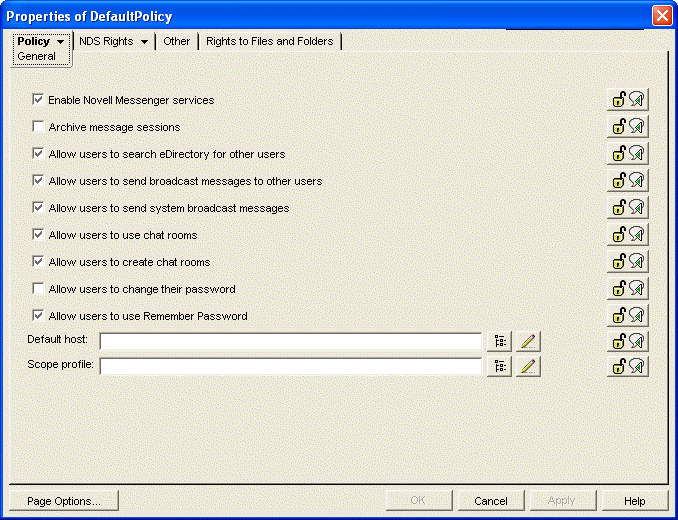The width and height of the screenshot is (678, 520).
Task: Click lock button for Enable Novell Messenger services
Action: 627,100
